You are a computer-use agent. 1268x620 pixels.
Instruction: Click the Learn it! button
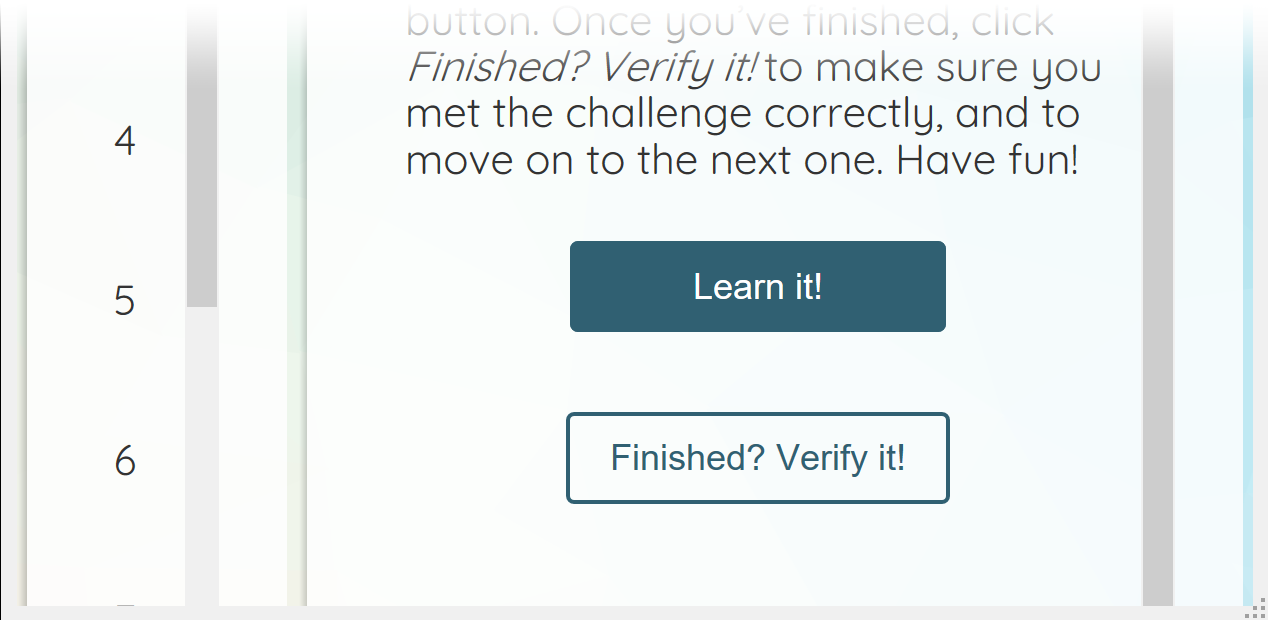point(757,286)
